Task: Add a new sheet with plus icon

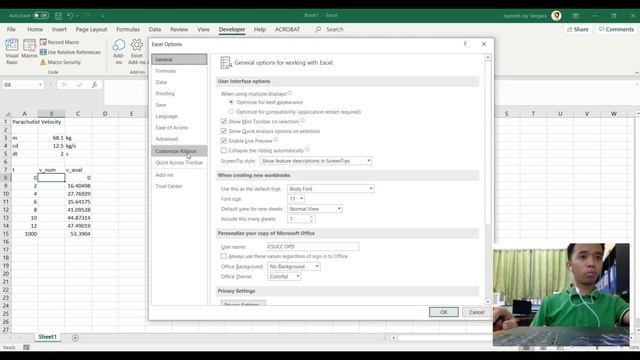Action: pyautogui.click(x=75, y=338)
